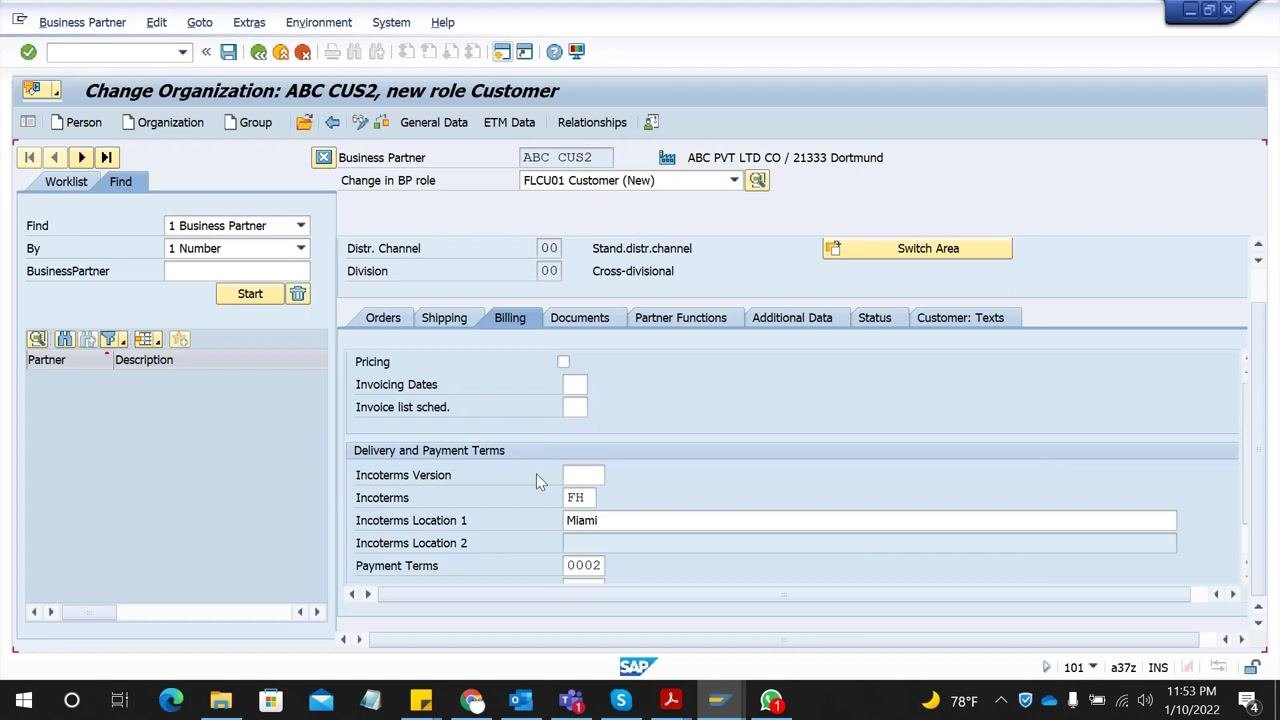
Task: Go to first record navigation arrow
Action: coord(30,157)
